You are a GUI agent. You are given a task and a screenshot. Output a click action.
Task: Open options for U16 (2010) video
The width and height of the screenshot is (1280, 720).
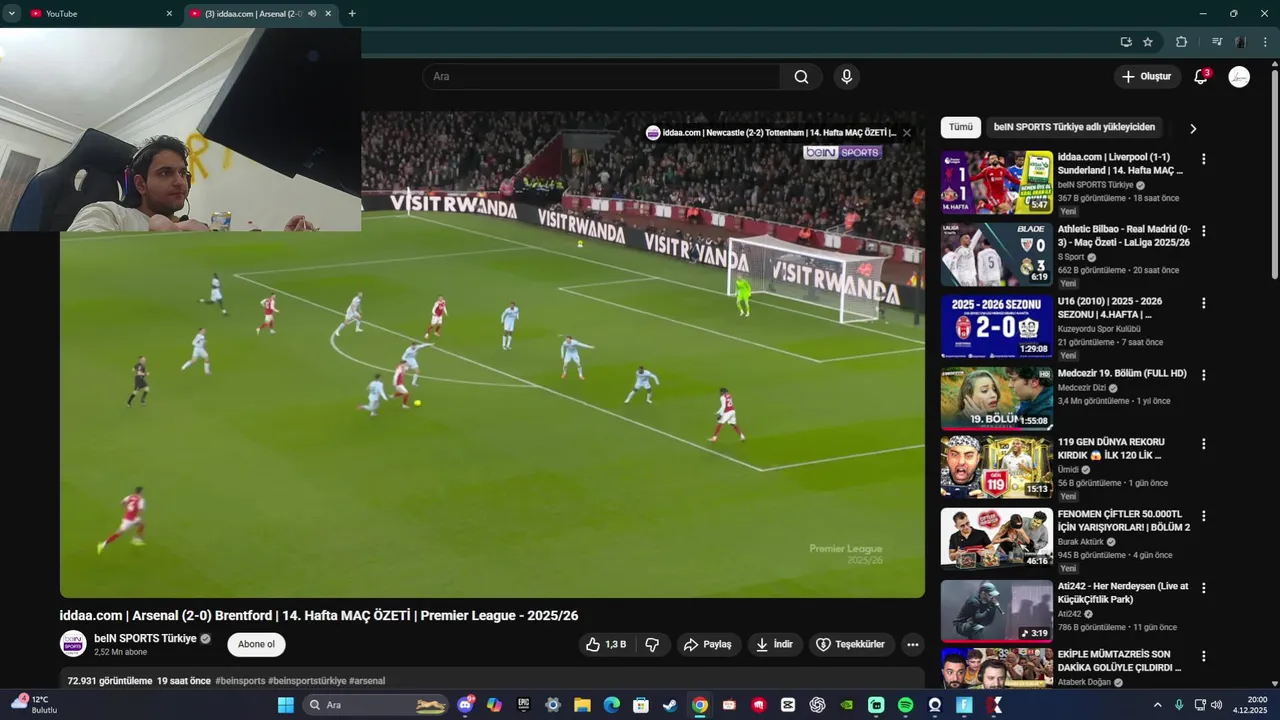pos(1204,303)
